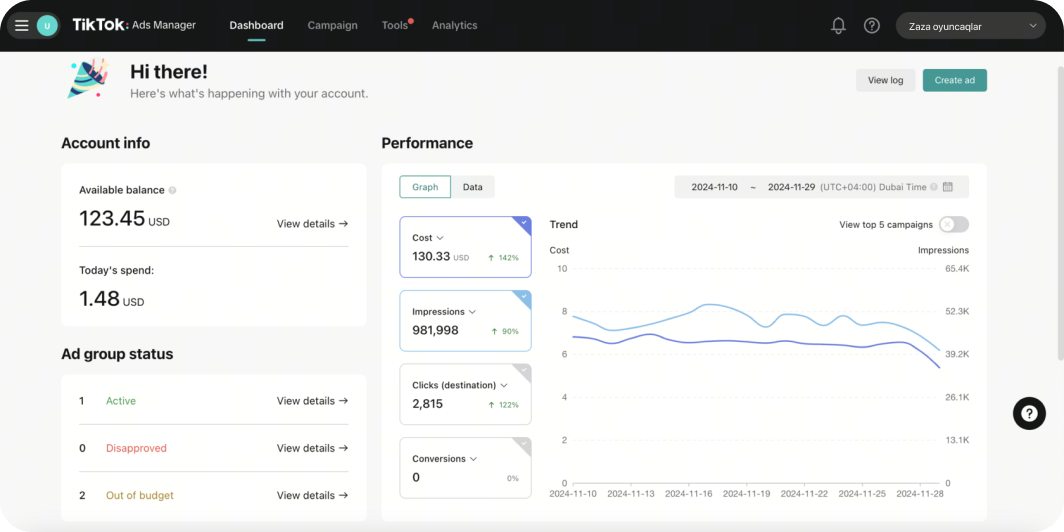Click the info icon beside Available balance
Viewport: 1064px width, 532px height.
173,190
